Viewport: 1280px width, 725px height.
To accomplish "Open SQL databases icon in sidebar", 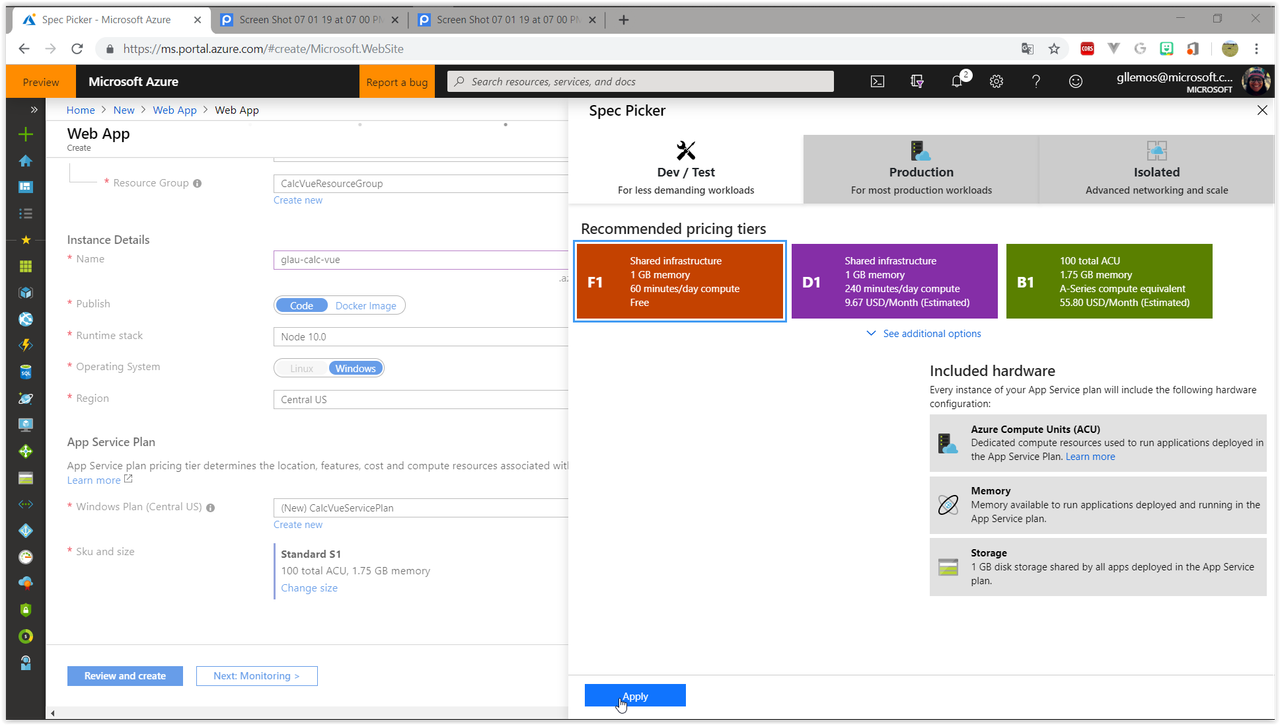I will 26,372.
